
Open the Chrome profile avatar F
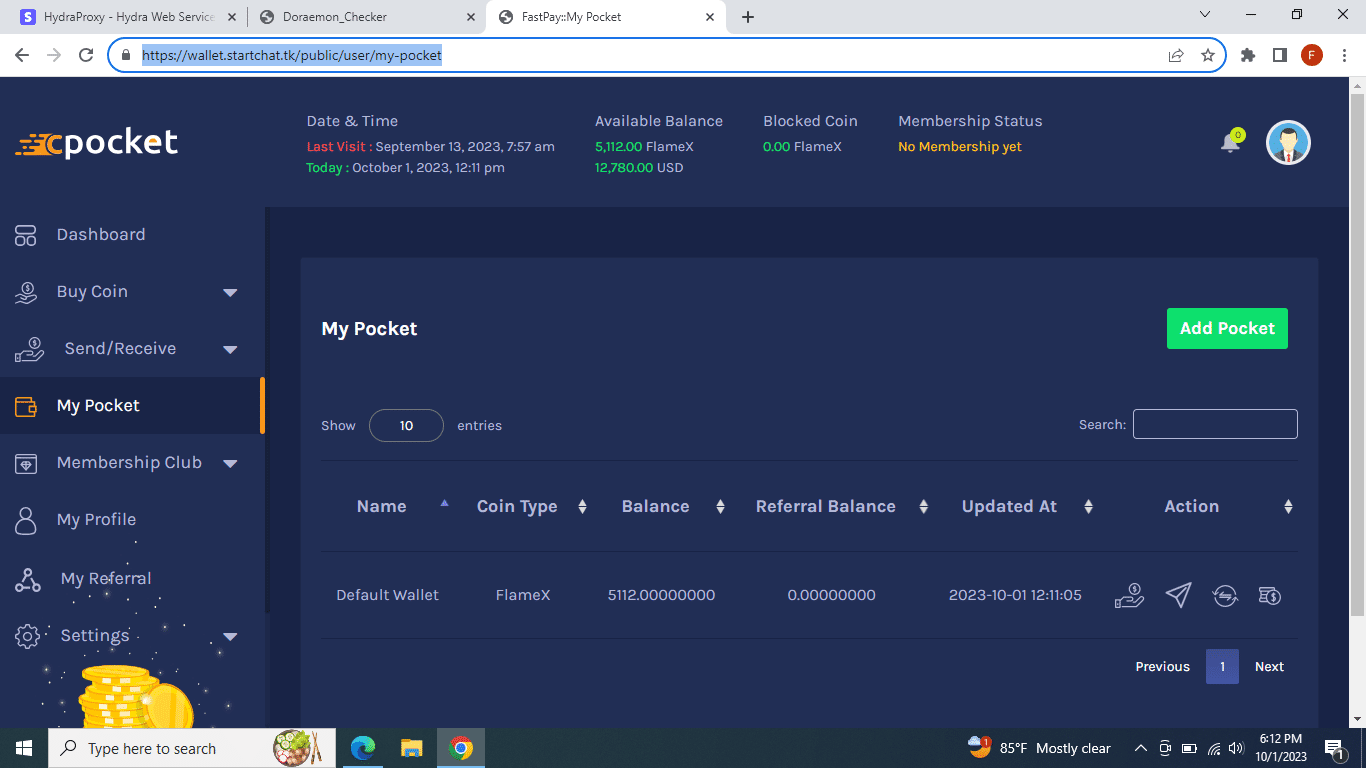point(1312,56)
